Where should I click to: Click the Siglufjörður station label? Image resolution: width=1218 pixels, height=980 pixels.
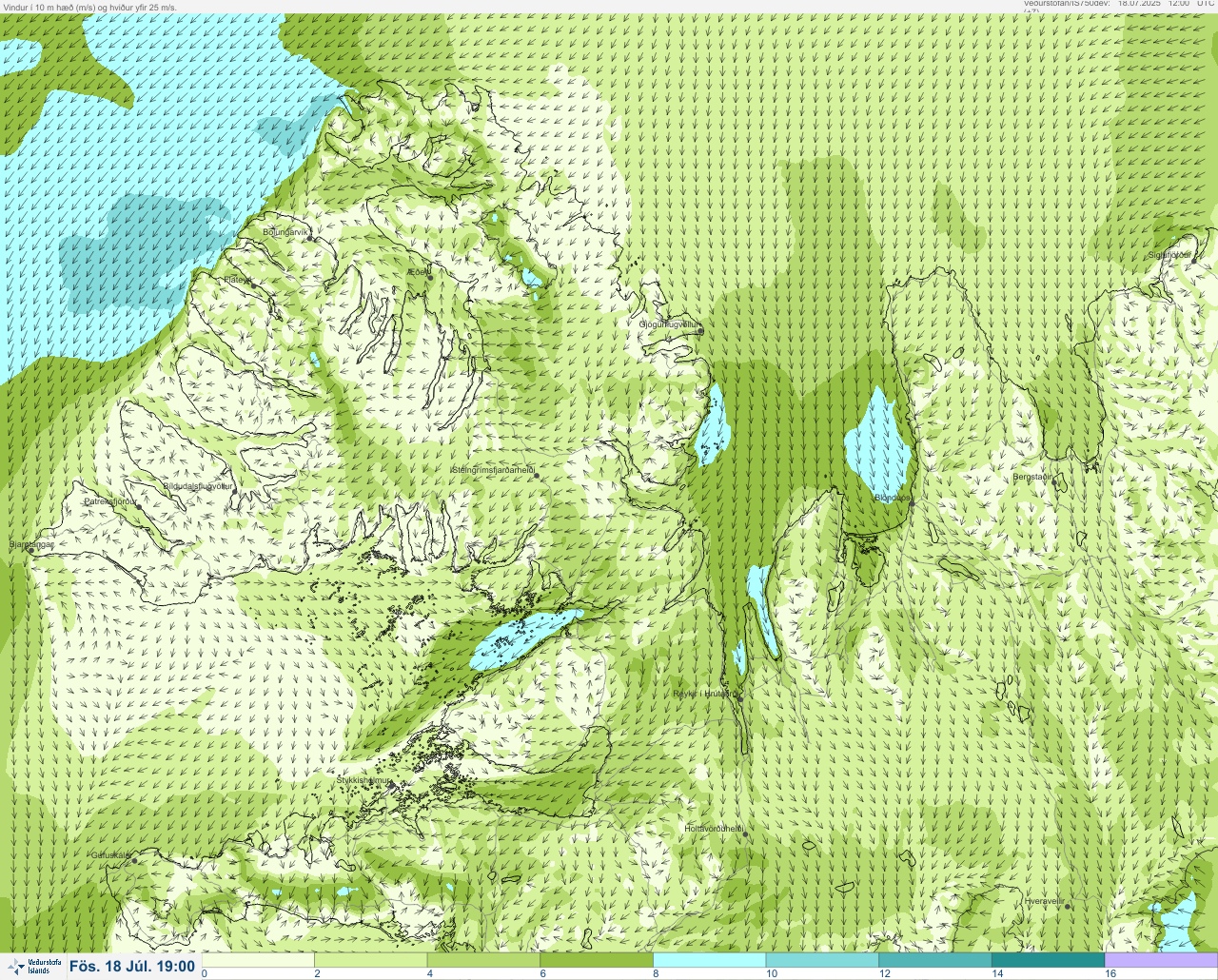click(x=1169, y=255)
